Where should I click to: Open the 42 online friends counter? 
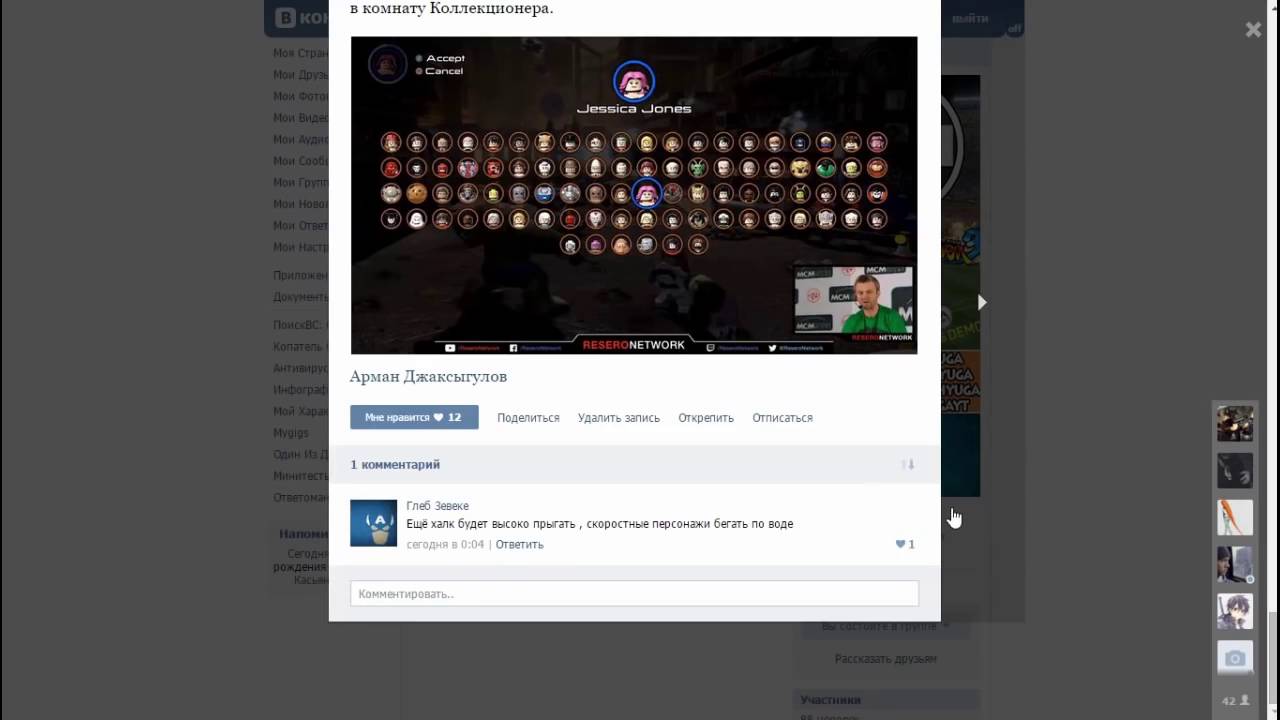pos(1235,701)
